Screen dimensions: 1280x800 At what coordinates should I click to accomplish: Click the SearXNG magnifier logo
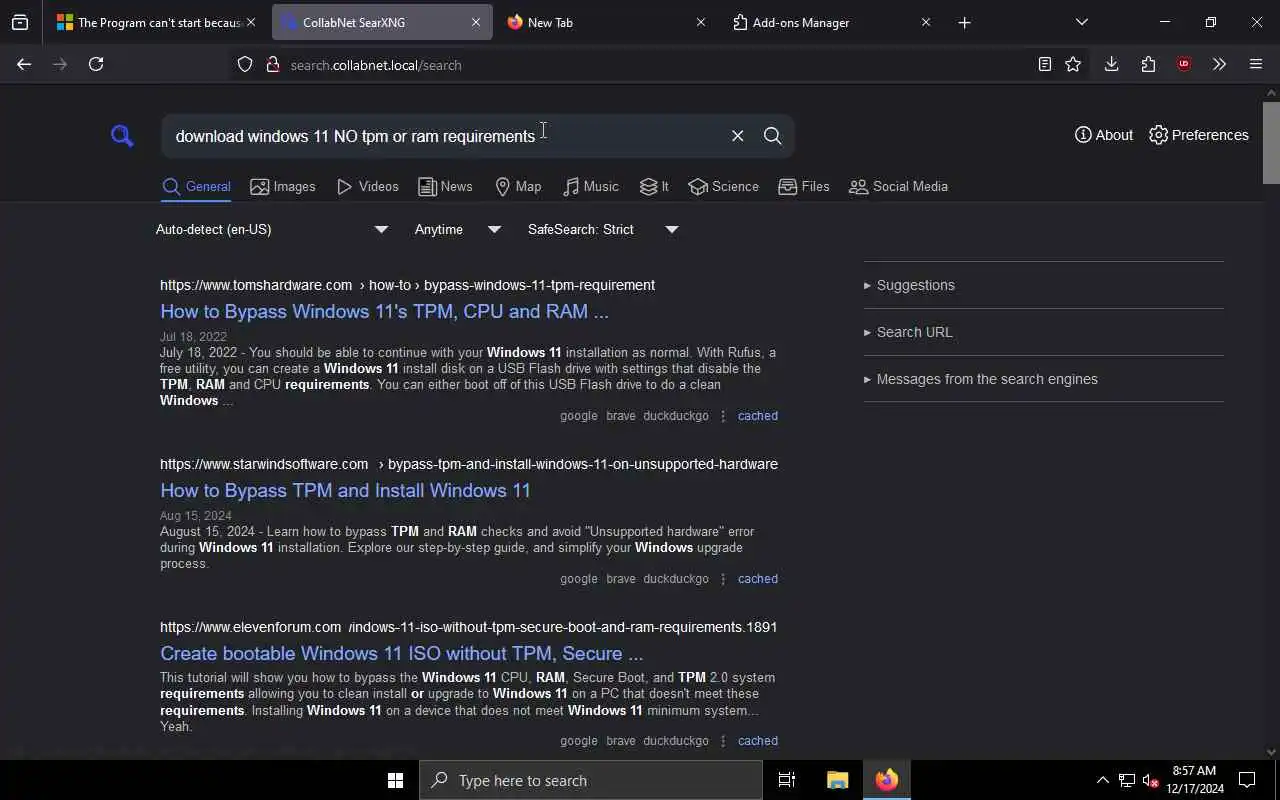pos(122,136)
